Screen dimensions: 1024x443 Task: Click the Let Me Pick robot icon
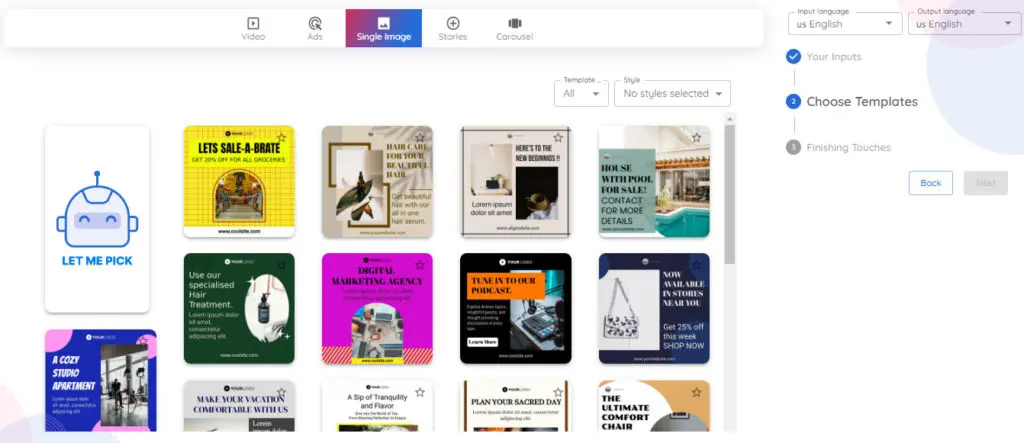(97, 208)
